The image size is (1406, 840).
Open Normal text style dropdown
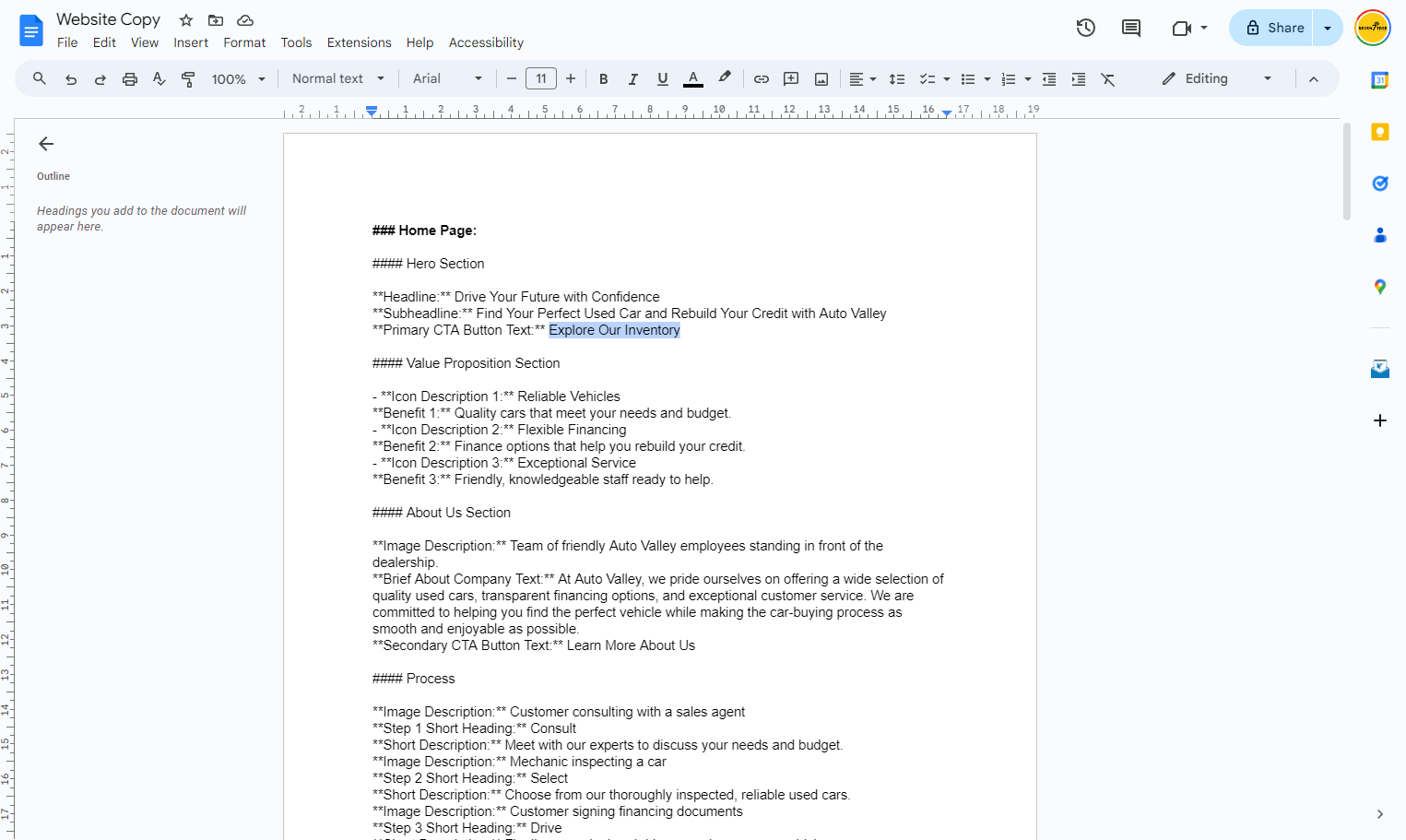tap(338, 79)
